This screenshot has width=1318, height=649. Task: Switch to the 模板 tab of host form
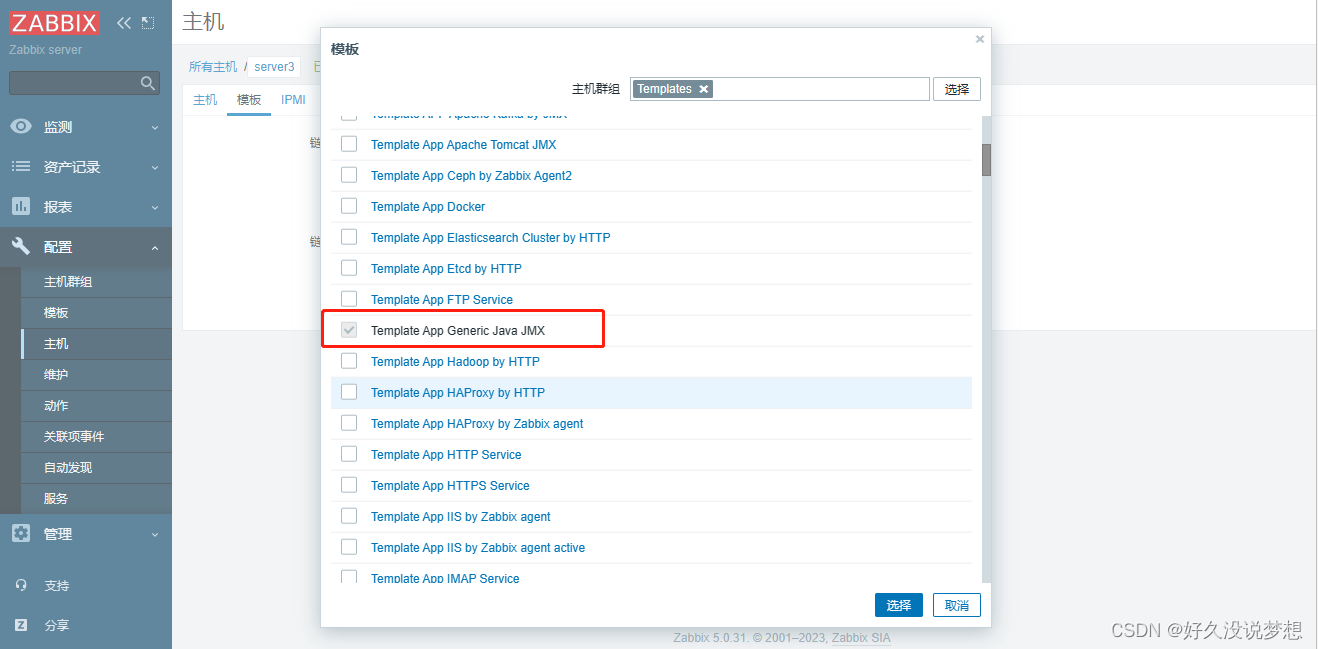pyautogui.click(x=249, y=100)
